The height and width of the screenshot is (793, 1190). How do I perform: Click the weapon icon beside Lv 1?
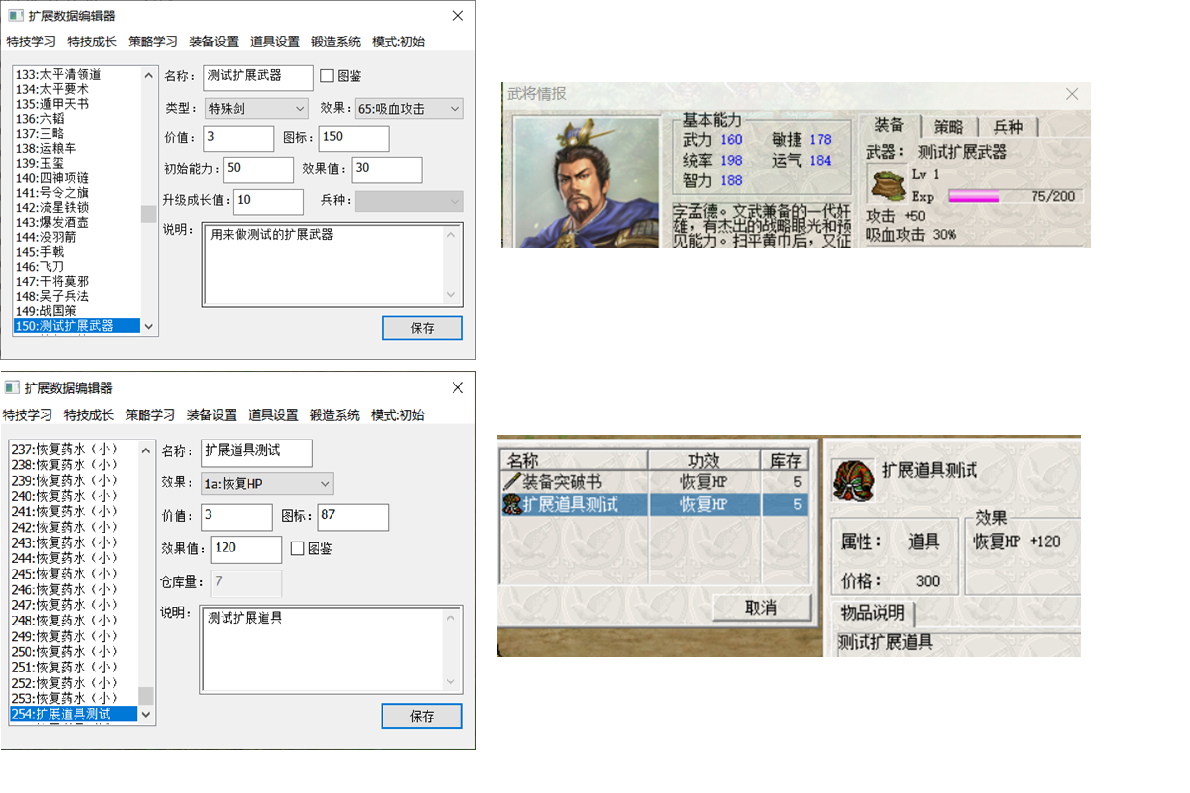click(x=886, y=187)
